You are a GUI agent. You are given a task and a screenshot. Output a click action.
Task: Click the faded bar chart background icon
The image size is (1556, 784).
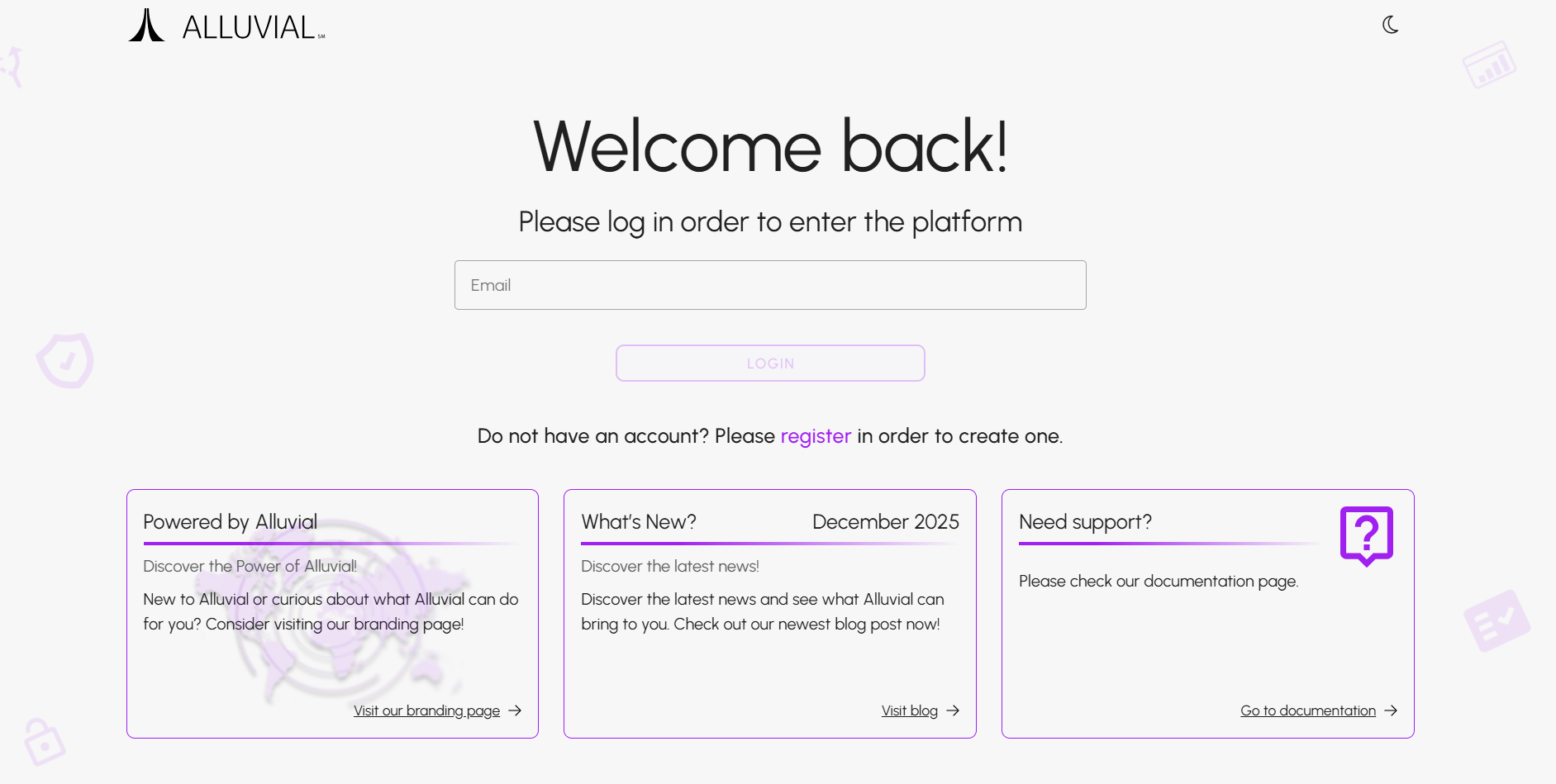[x=1489, y=65]
